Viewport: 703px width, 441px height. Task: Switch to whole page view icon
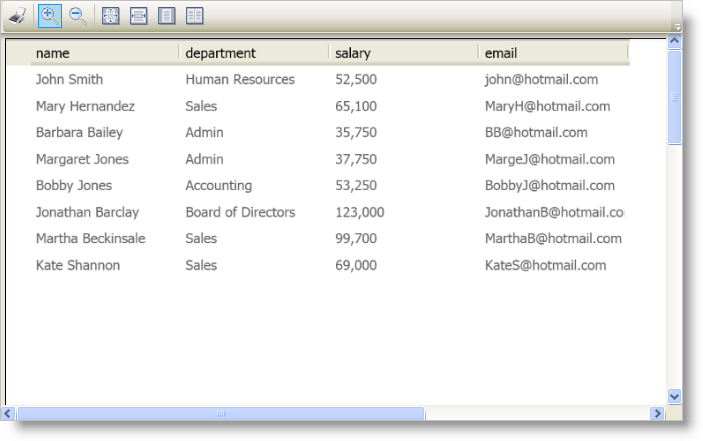[111, 16]
